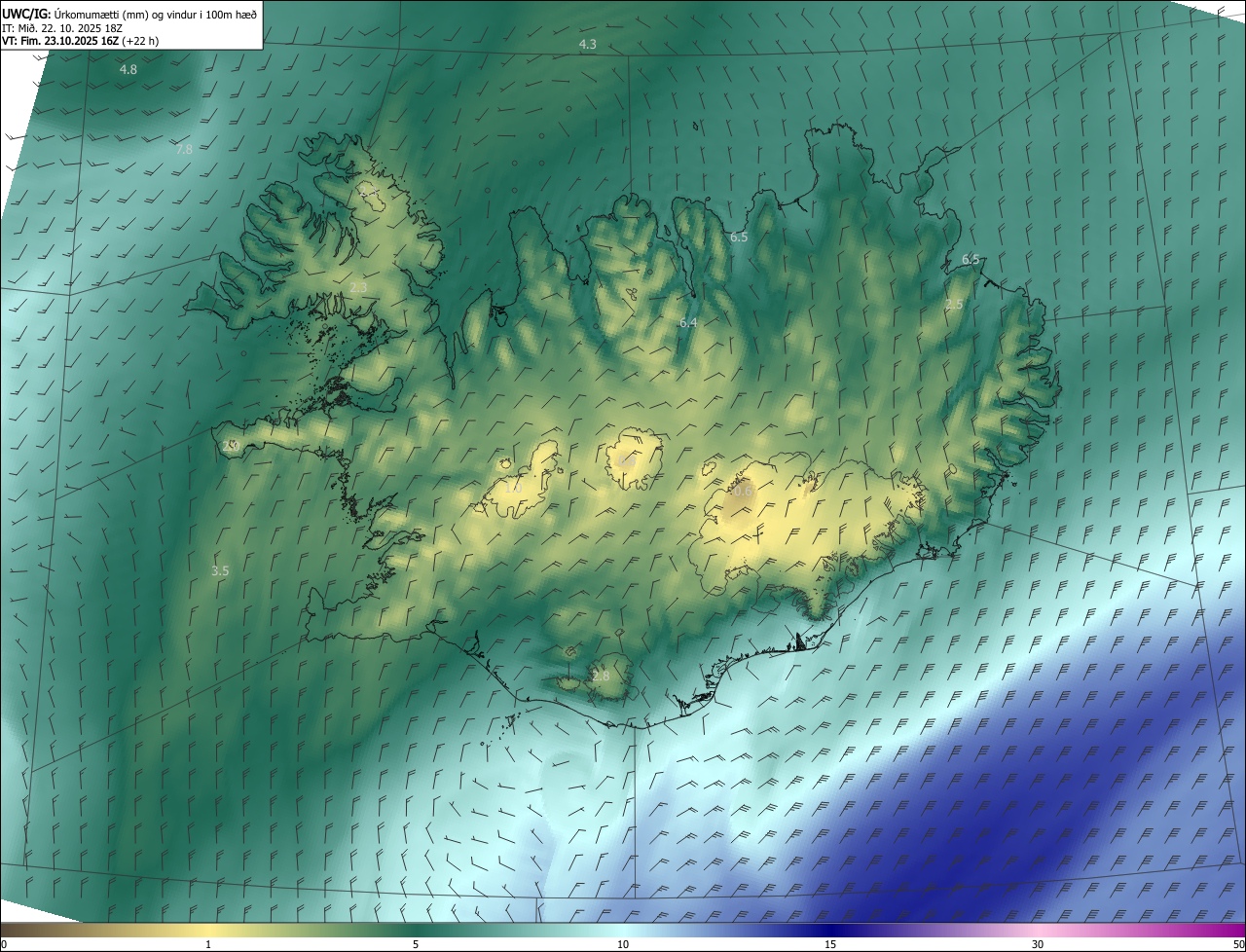Click the 15 tick on the color scale
Image resolution: width=1246 pixels, height=952 pixels.
click(830, 944)
